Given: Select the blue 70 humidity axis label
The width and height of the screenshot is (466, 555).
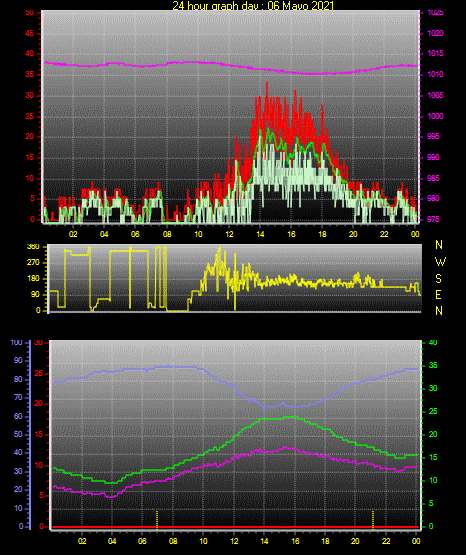Looking at the screenshot, I should [x=18, y=397].
